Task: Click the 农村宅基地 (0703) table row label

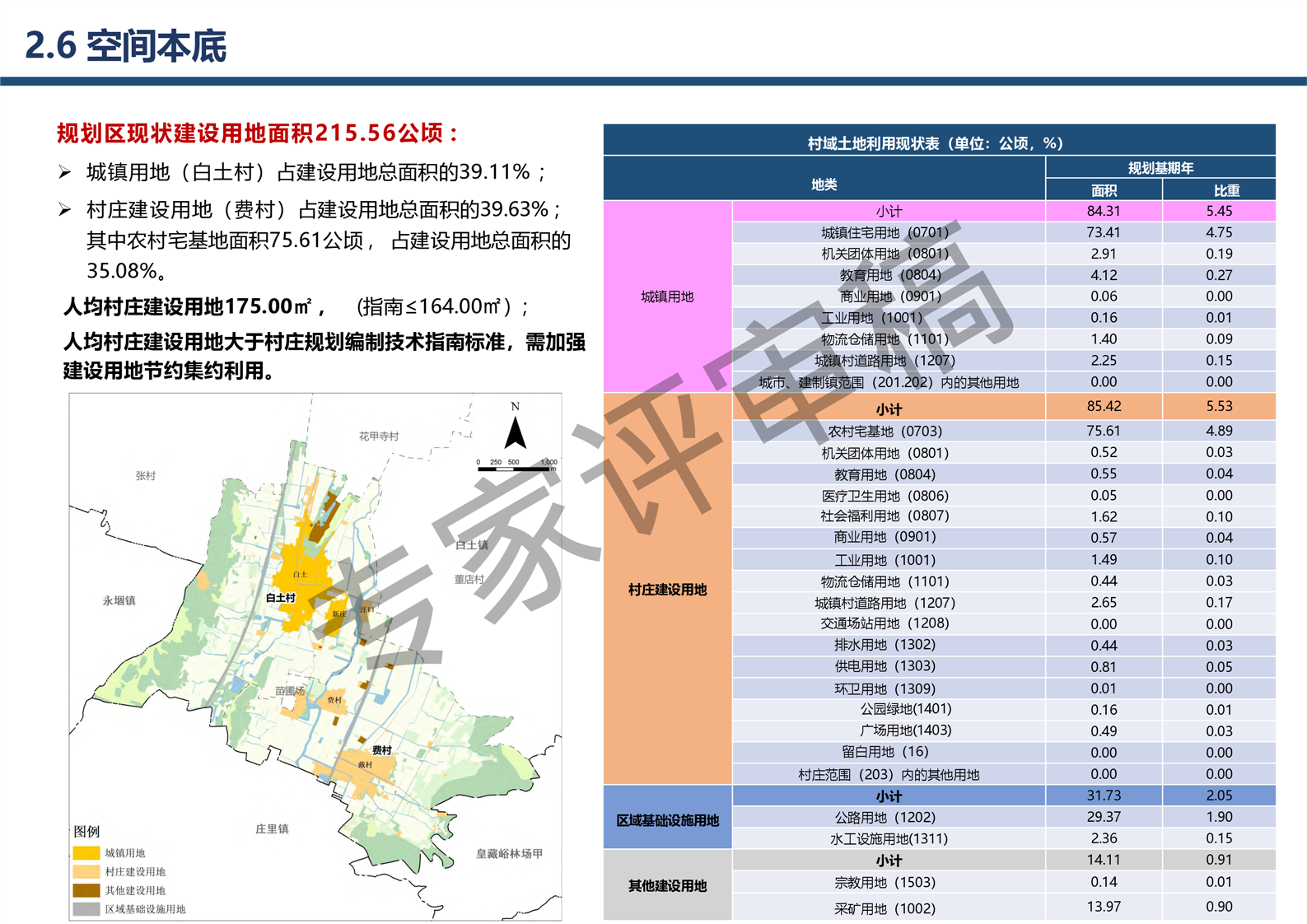Action: 885,431
